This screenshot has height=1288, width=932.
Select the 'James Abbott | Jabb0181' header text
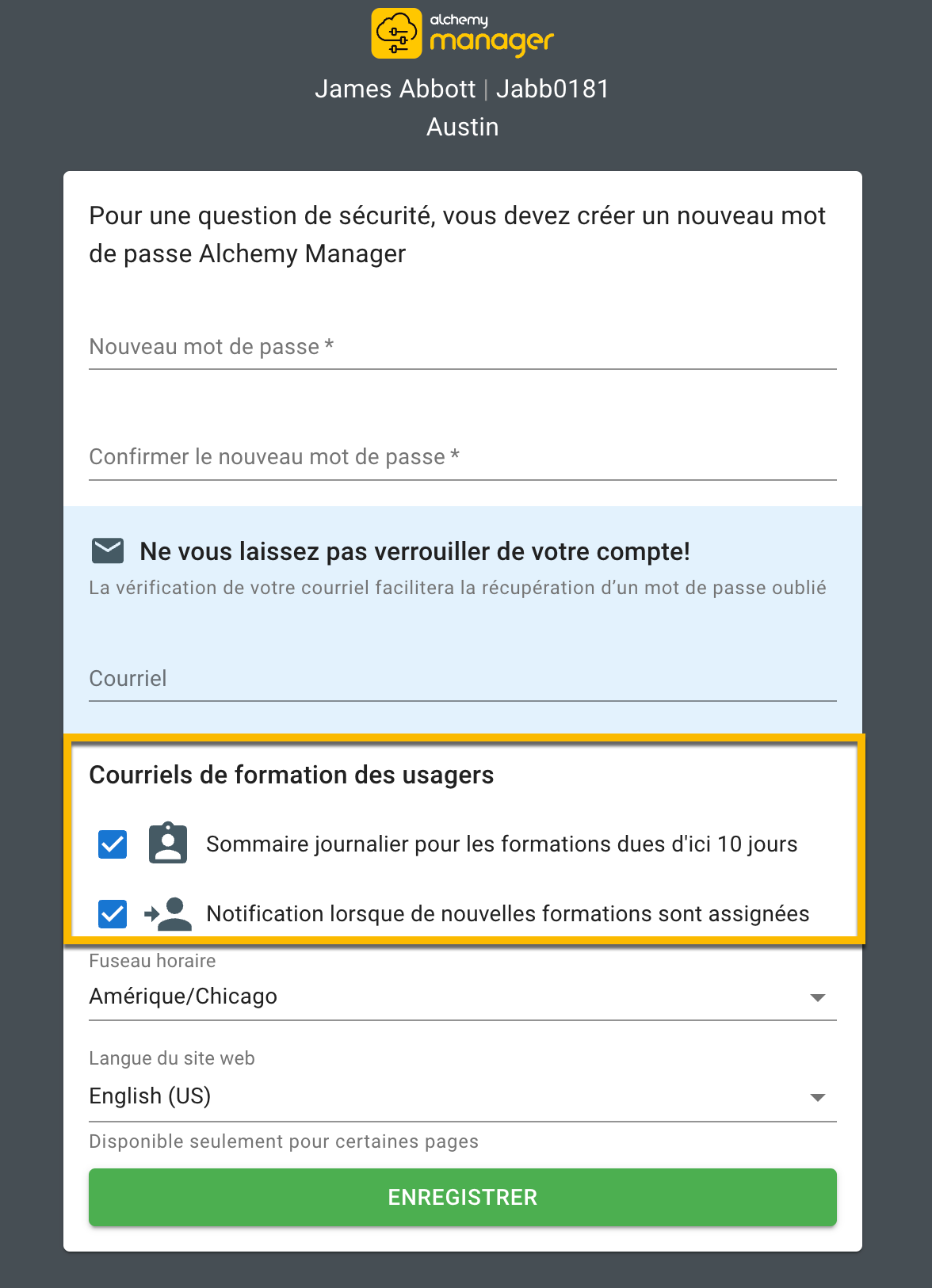[462, 89]
